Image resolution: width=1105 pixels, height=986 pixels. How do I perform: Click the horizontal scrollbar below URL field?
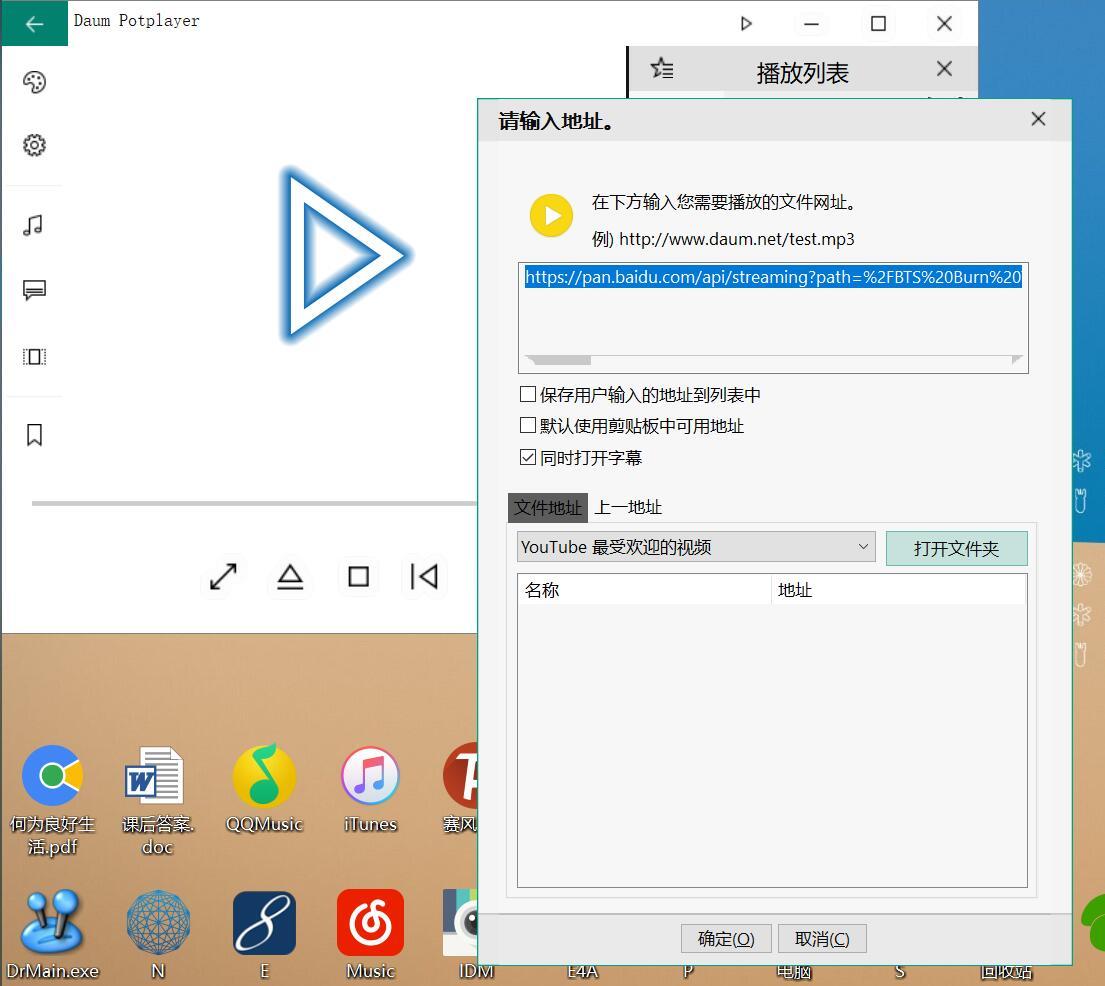pos(558,360)
